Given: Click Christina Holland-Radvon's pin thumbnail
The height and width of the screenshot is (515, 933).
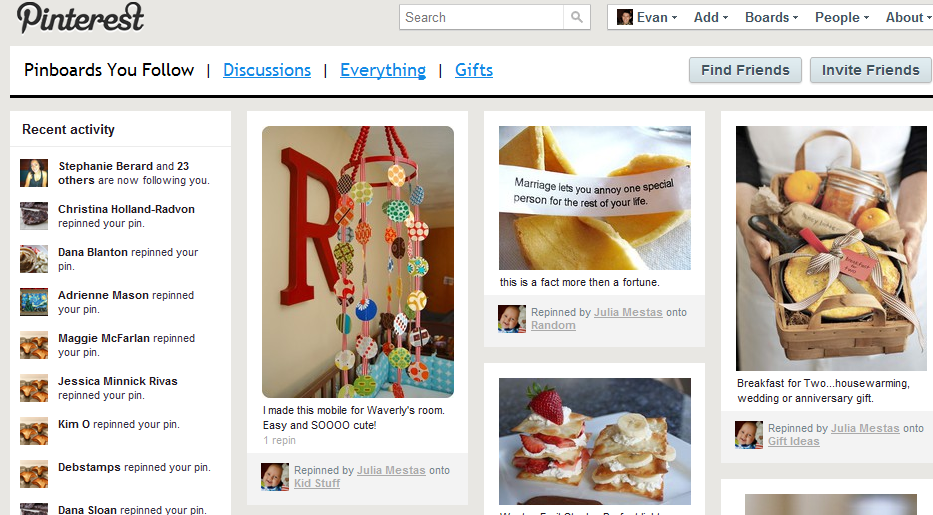Looking at the screenshot, I should coord(34,216).
